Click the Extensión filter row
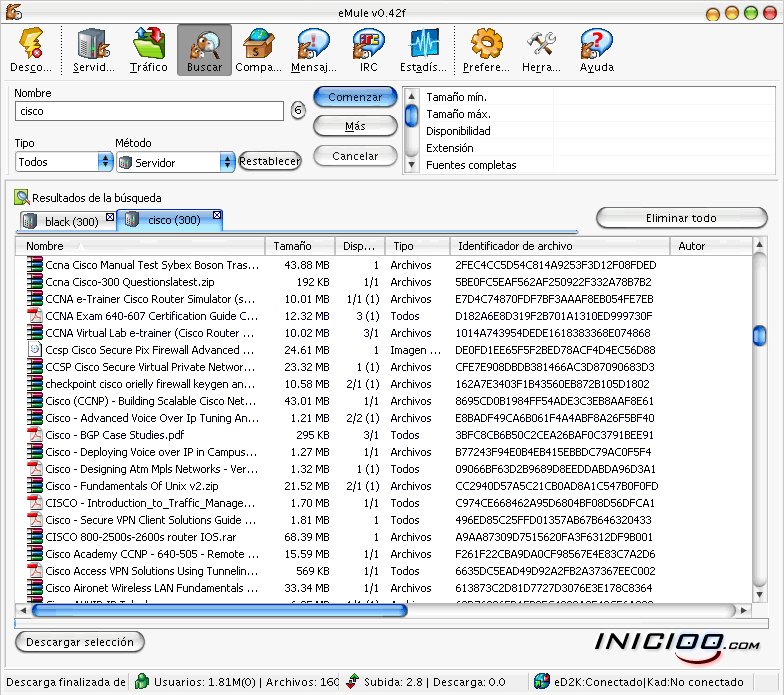Screen dimensions: 784x695 click(598, 148)
